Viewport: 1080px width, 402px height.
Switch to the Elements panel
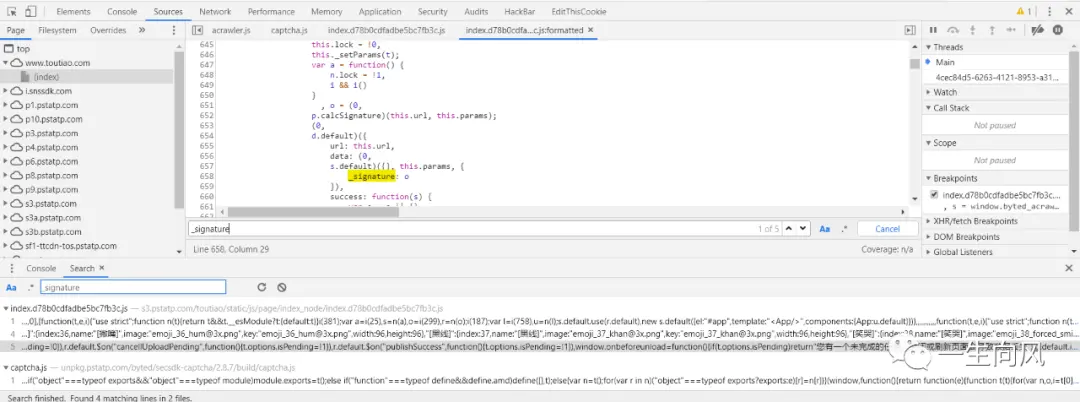tap(73, 12)
